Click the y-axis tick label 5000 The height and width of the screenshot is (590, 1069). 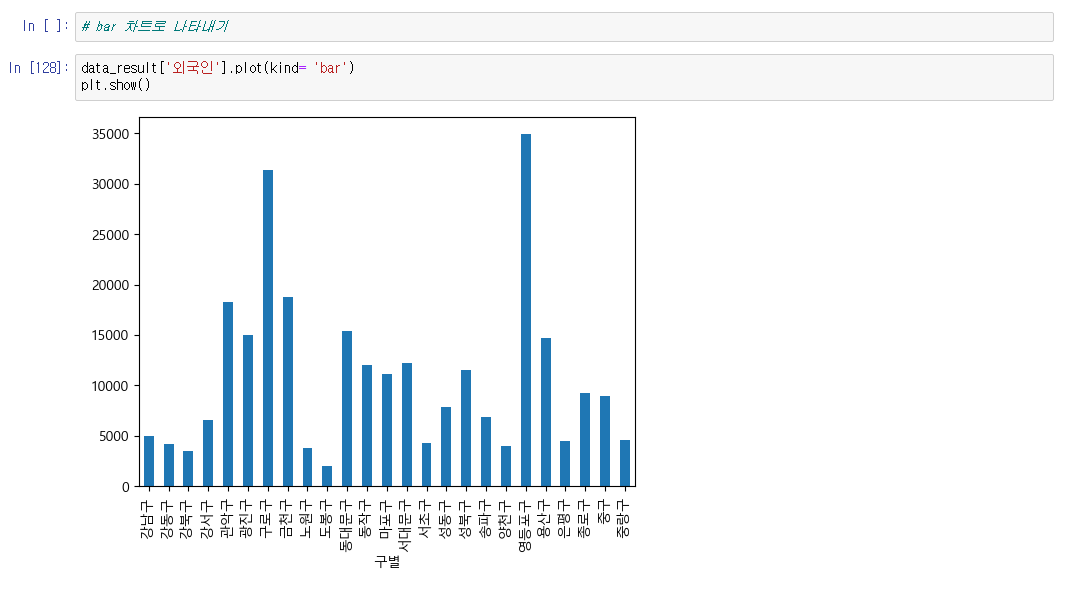click(115, 437)
